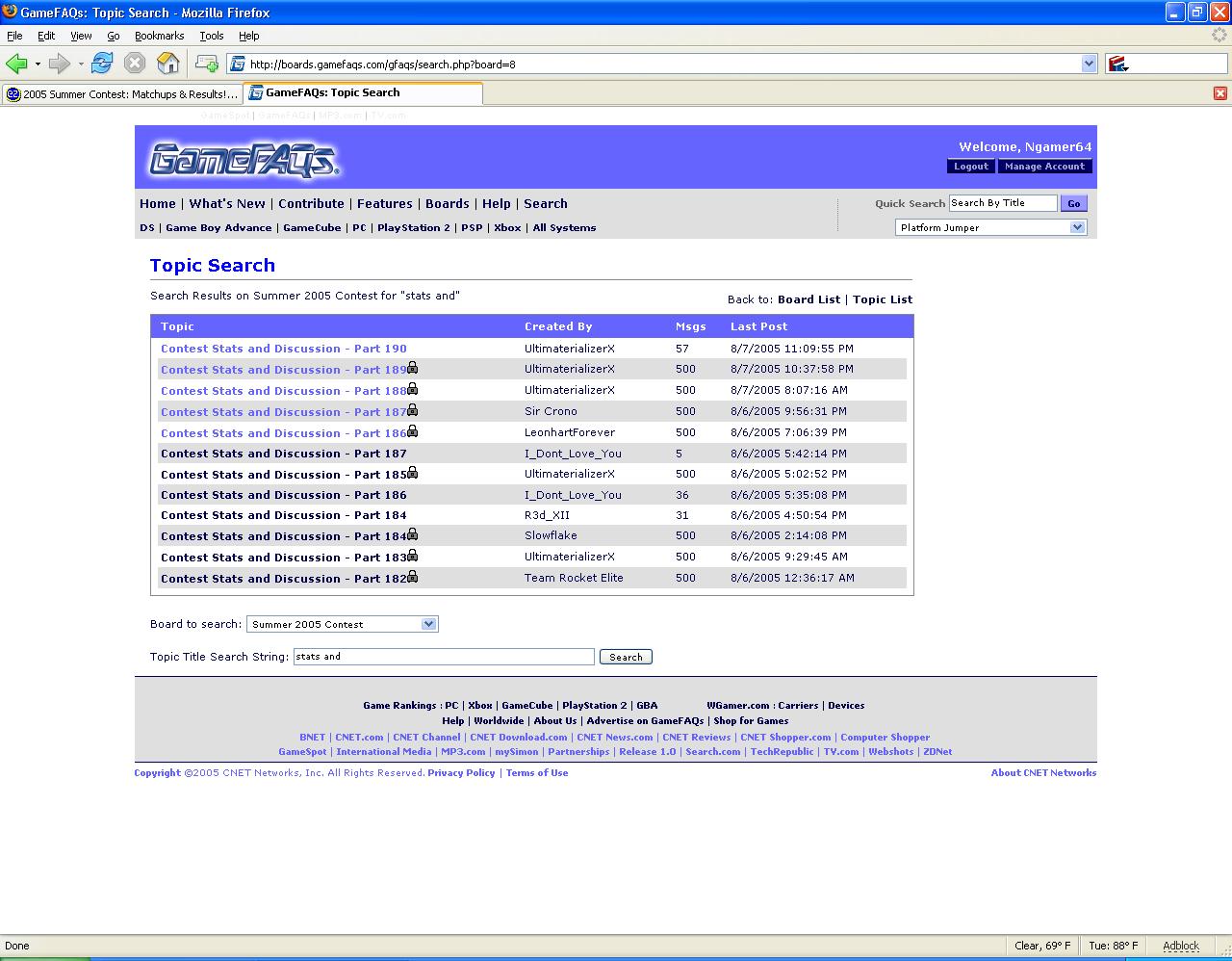This screenshot has width=1232, height=961.
Task: Click the Forward arrow toolbar button
Action: [x=60, y=64]
